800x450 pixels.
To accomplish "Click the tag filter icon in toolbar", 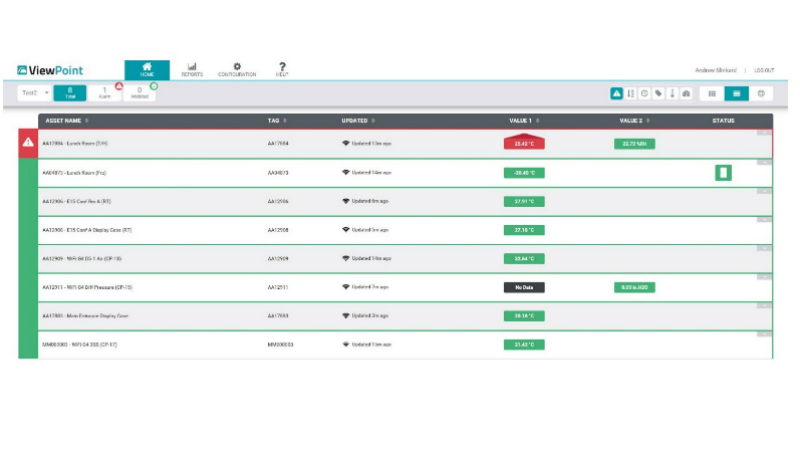I will pyautogui.click(x=658, y=93).
